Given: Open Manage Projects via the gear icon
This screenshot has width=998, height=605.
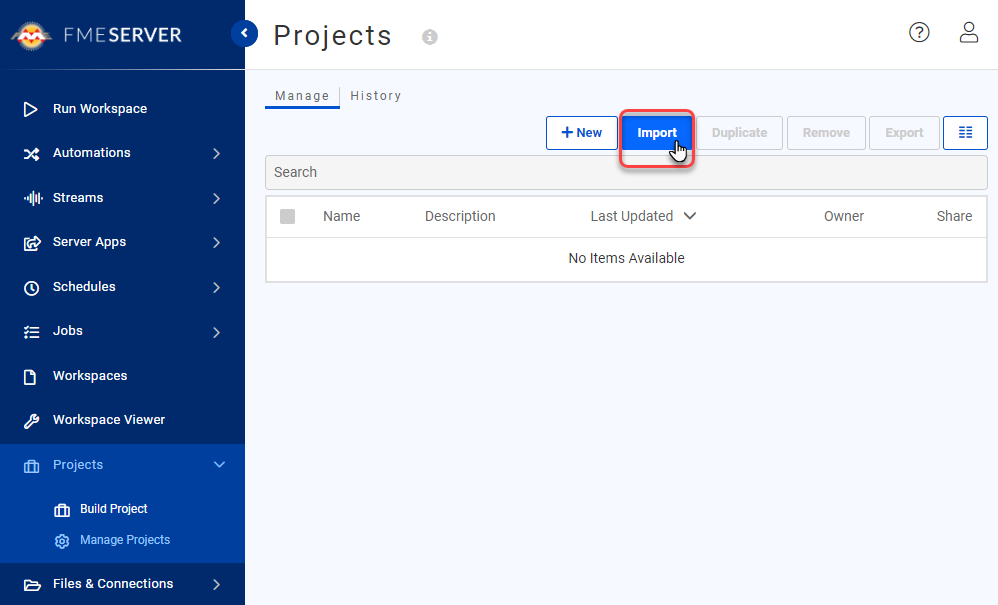Looking at the screenshot, I should pos(61,540).
